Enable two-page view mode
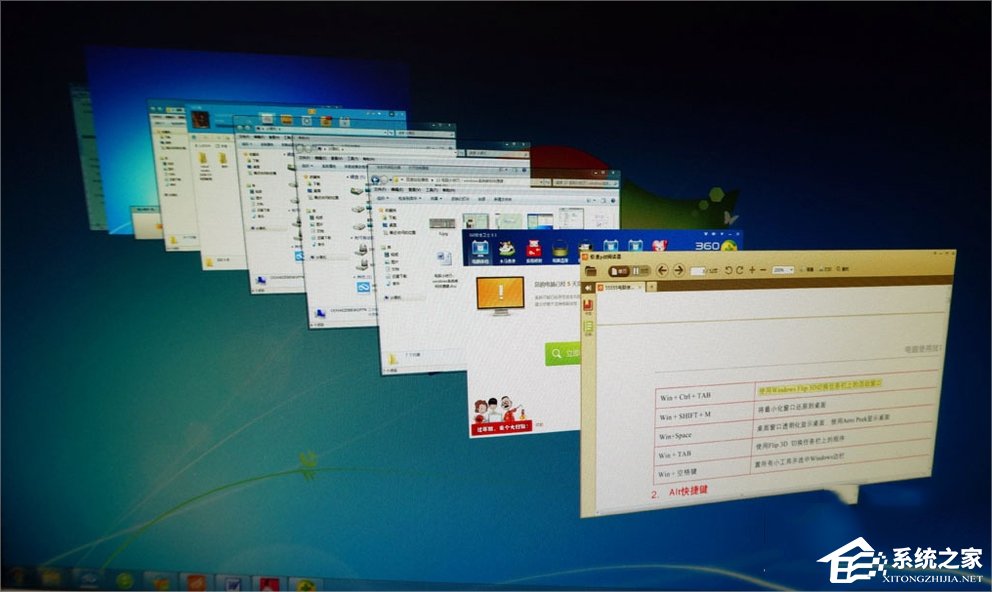 [x=638, y=270]
